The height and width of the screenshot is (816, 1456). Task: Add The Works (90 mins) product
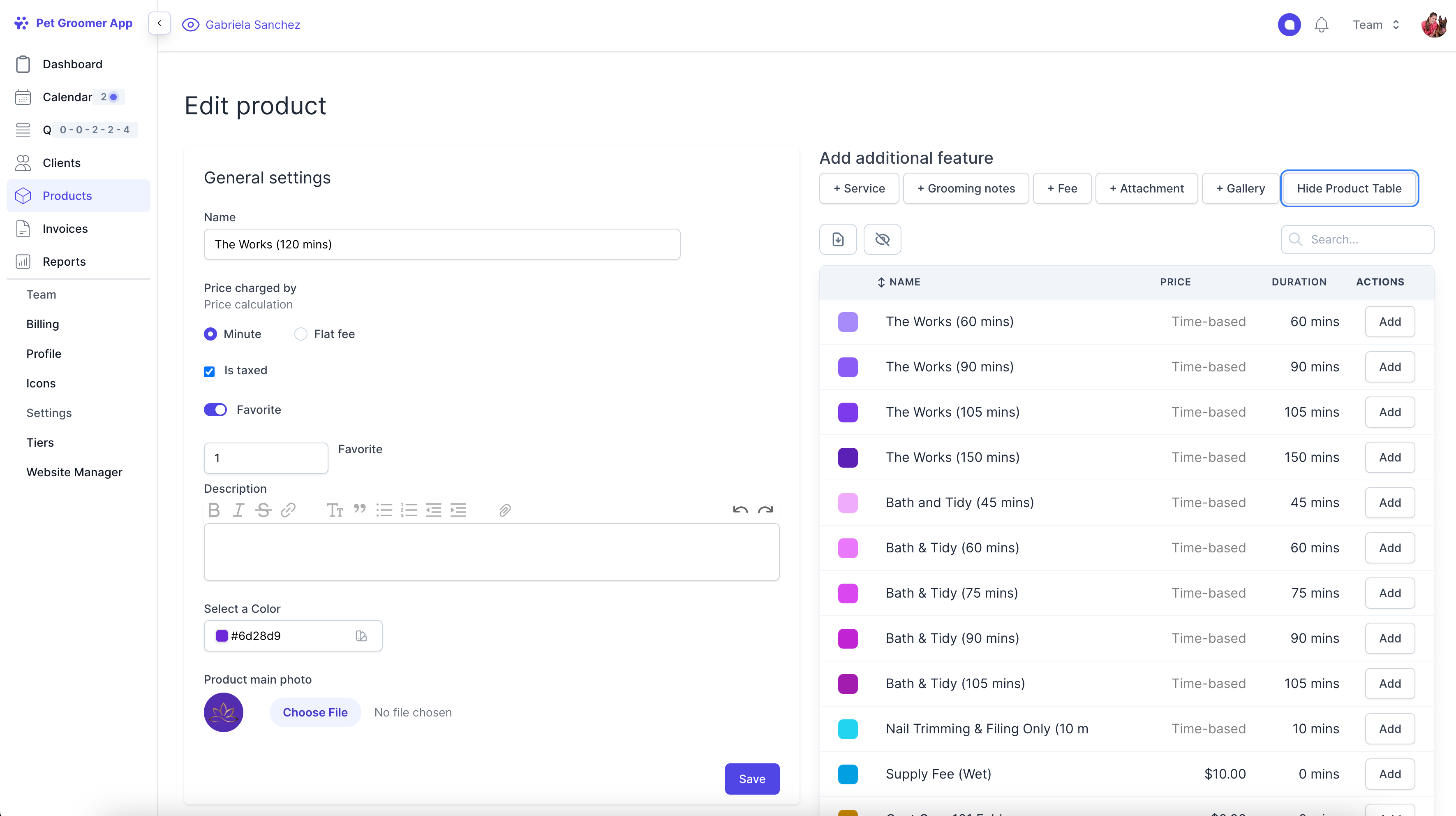[x=1389, y=367]
